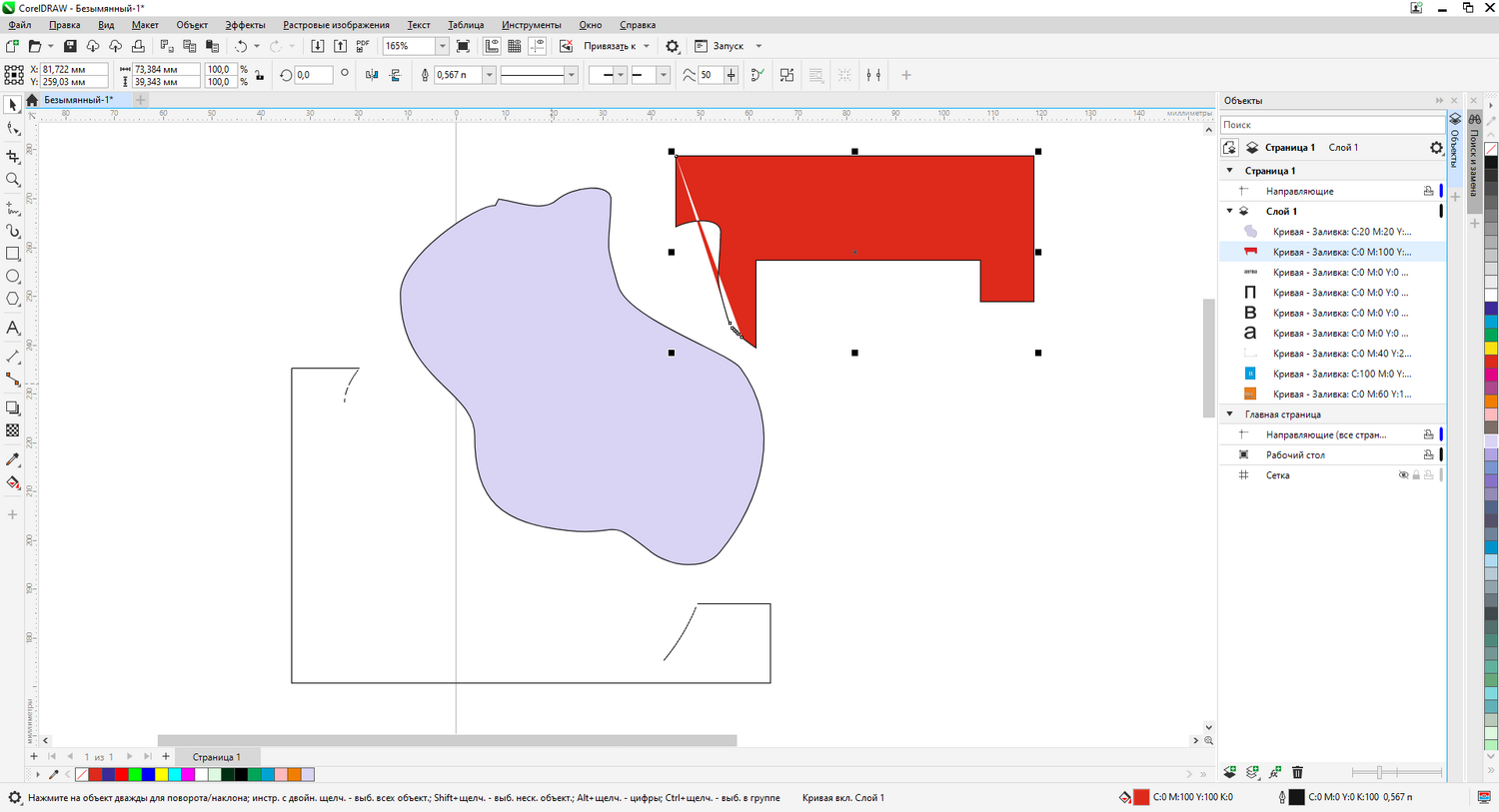
Task: Click the Publish to PDF icon
Action: click(363, 46)
